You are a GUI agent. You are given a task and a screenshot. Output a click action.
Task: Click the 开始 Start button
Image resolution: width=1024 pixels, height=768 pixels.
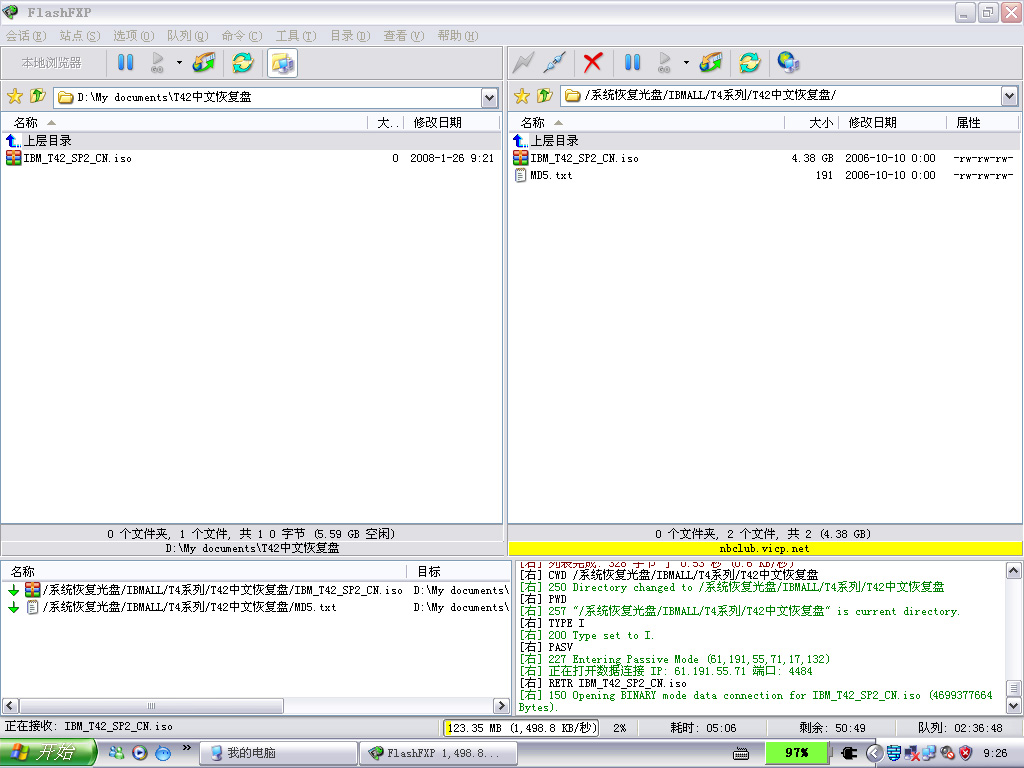coord(48,753)
